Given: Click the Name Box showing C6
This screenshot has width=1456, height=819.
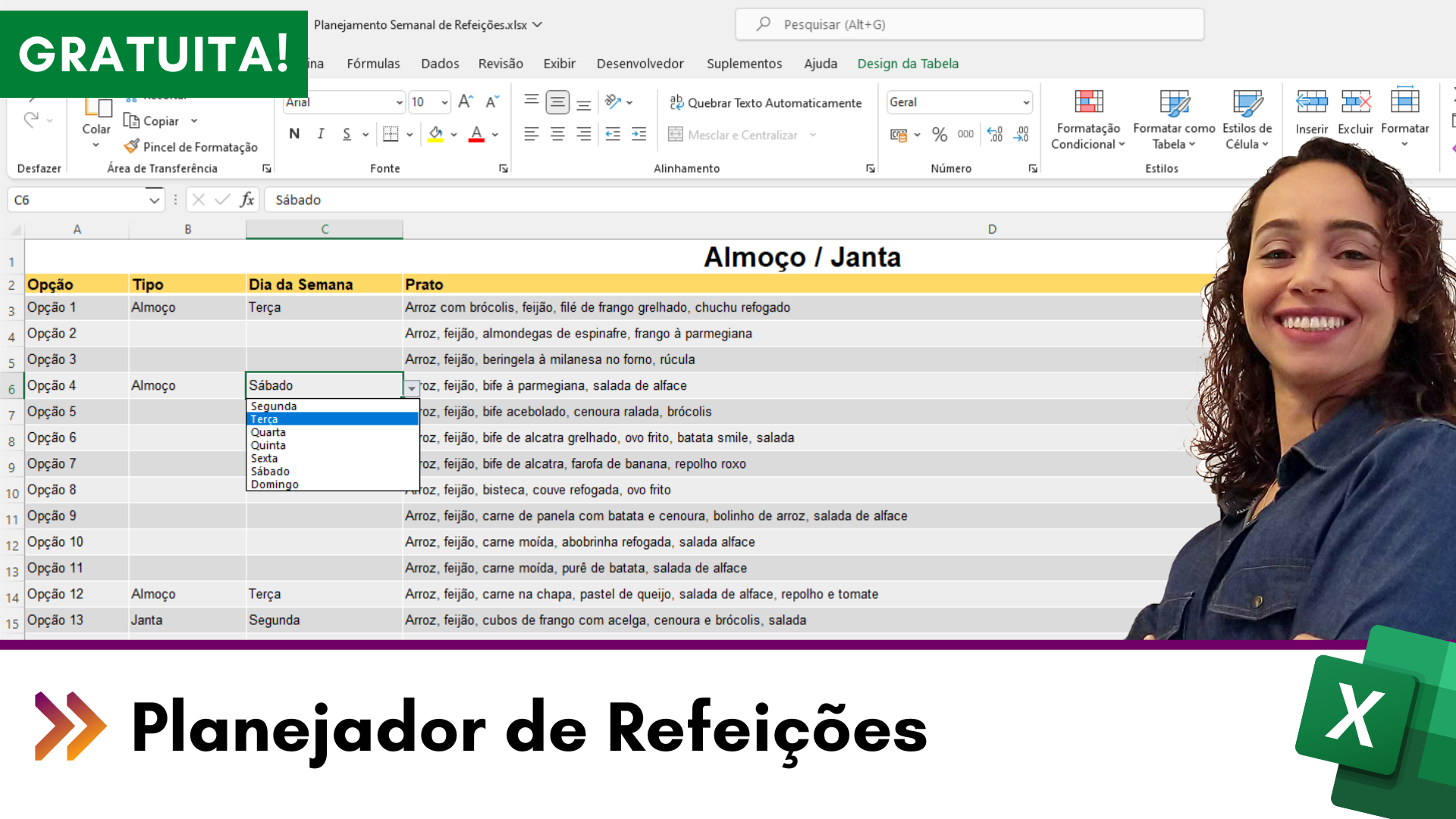Looking at the screenshot, I should 86,200.
